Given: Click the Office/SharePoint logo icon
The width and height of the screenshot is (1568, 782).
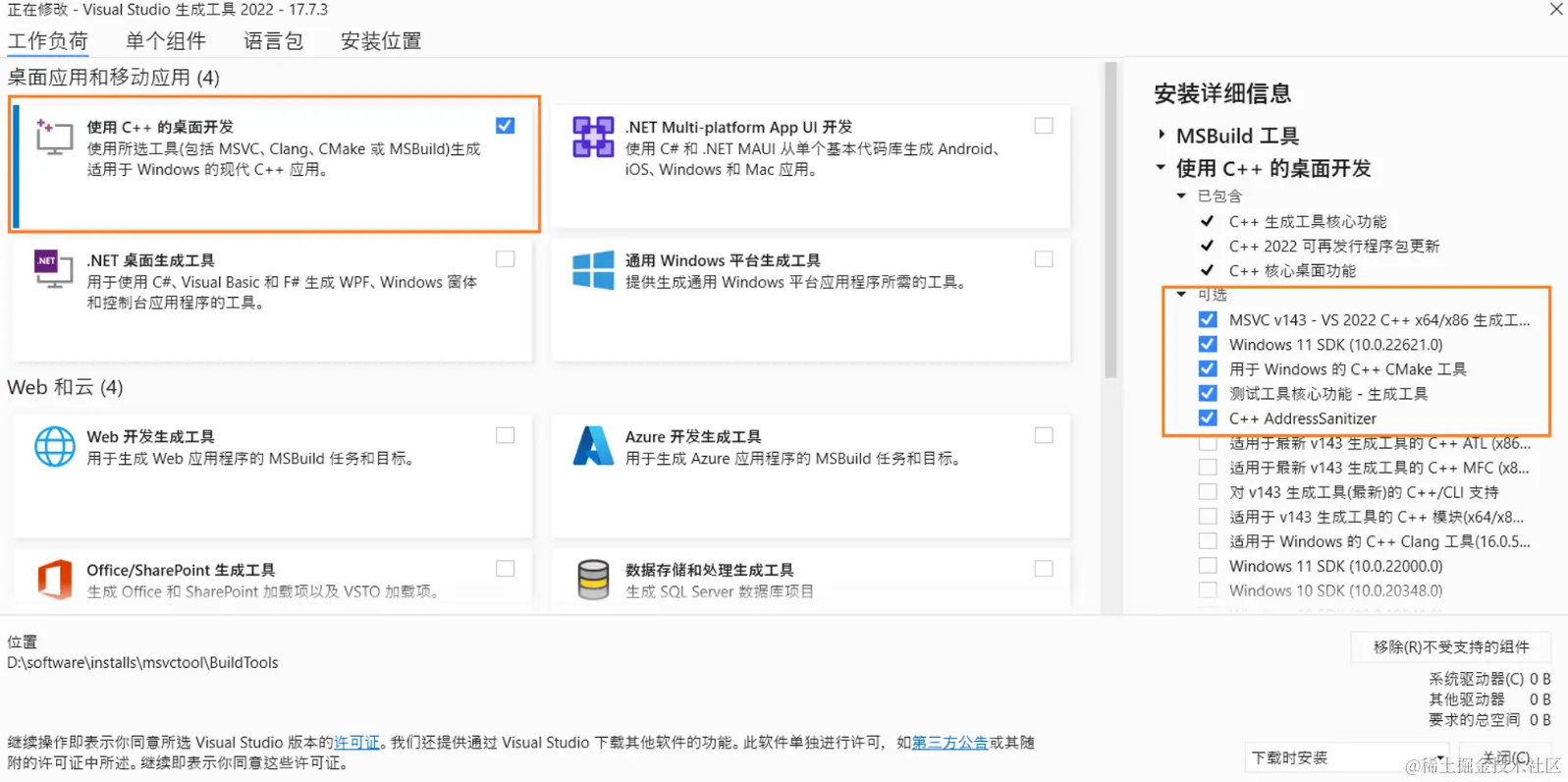Looking at the screenshot, I should pos(54,580).
